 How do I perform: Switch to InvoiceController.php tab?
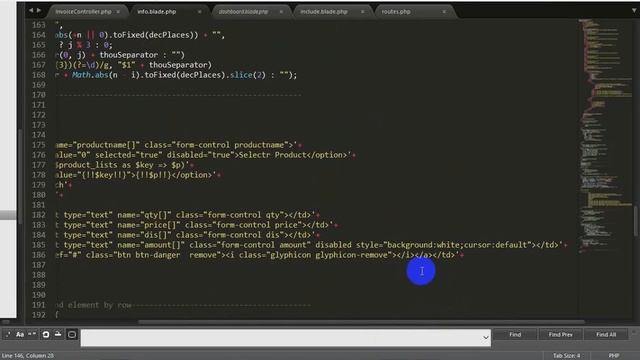point(83,12)
